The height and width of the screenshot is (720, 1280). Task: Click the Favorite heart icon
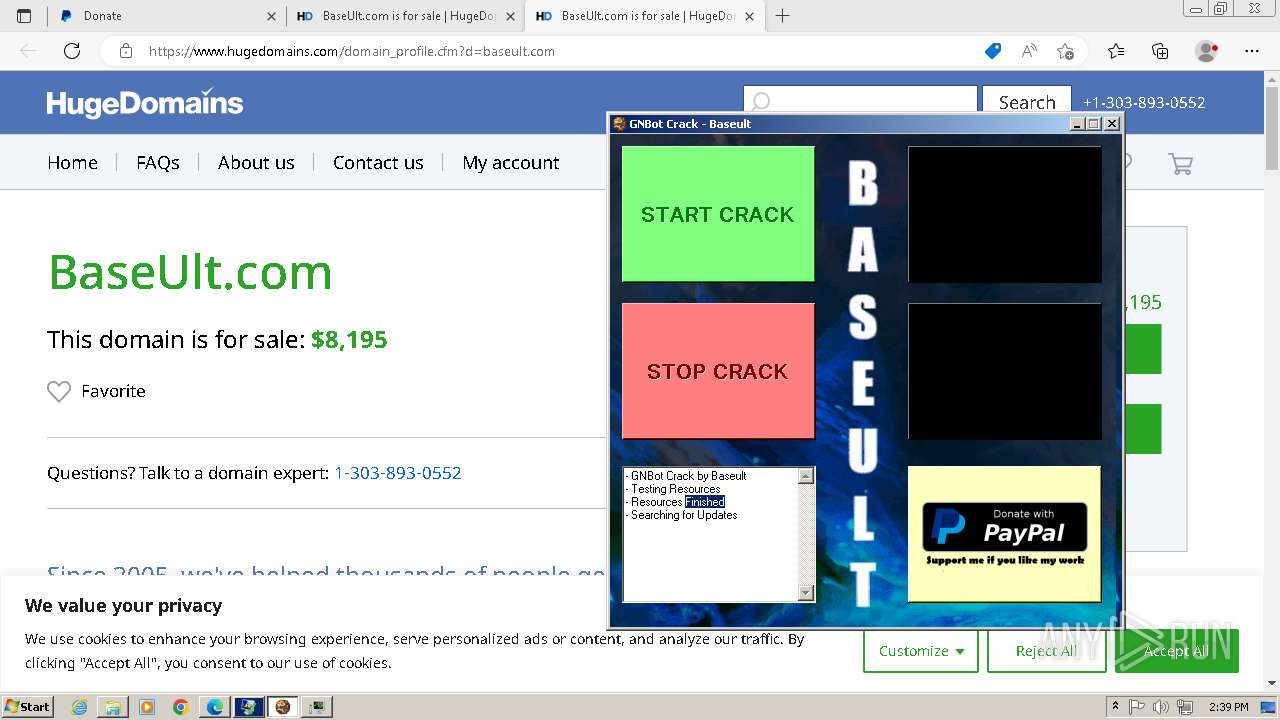tap(59, 392)
